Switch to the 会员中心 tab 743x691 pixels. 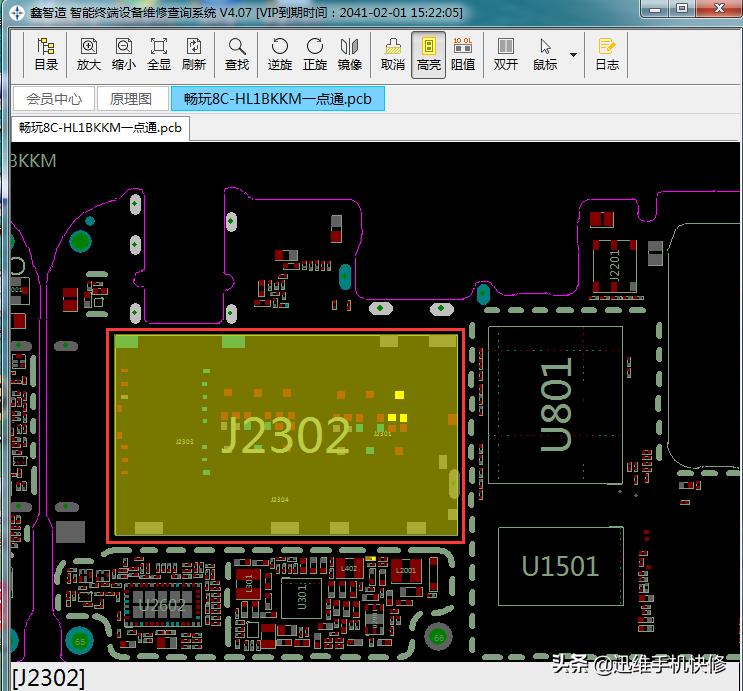(54, 99)
